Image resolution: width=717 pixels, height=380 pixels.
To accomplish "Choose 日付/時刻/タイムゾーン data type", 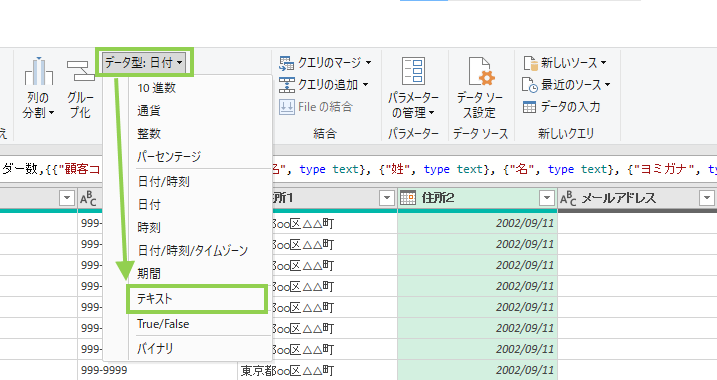I will point(192,250).
